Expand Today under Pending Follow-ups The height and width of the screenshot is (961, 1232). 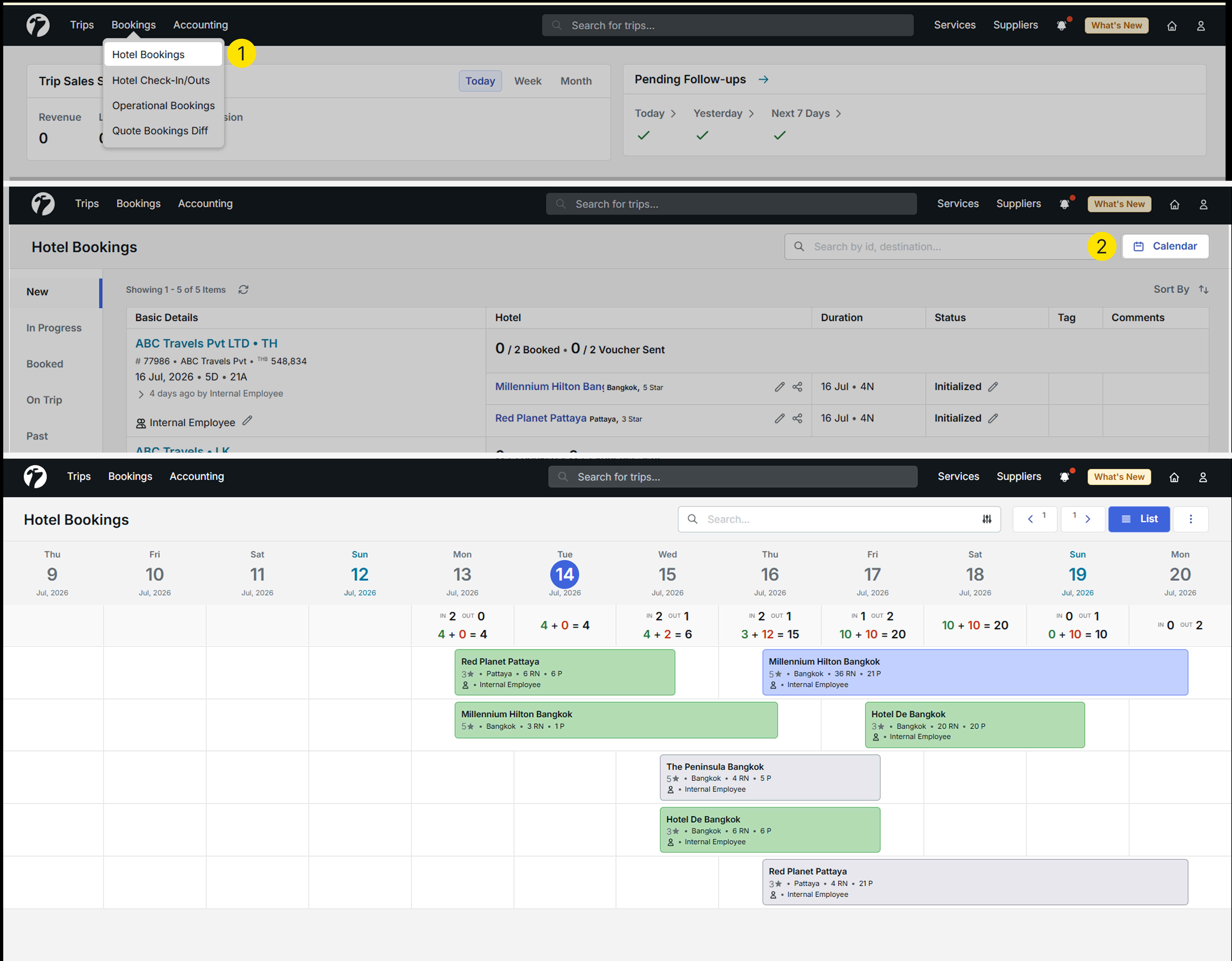(656, 113)
